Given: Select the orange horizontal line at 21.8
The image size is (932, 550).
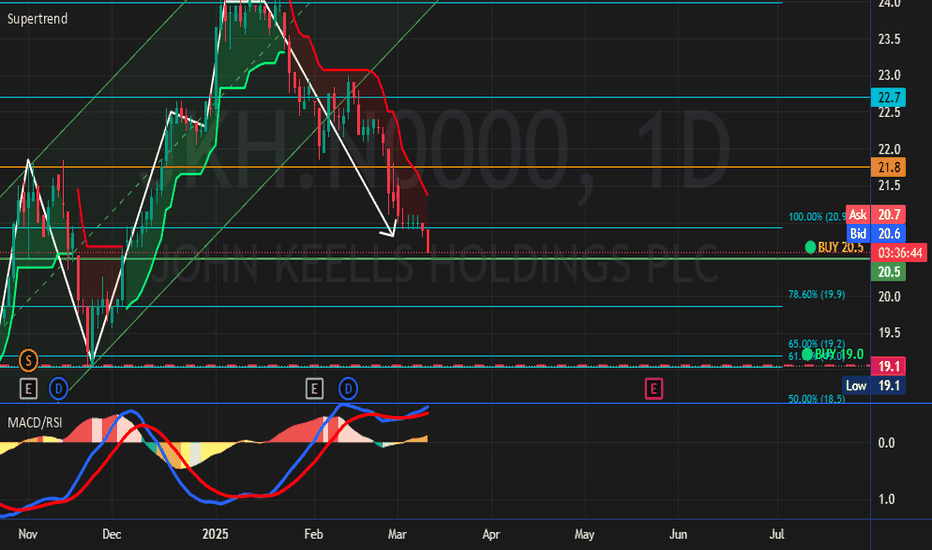Looking at the screenshot, I should click(434, 167).
